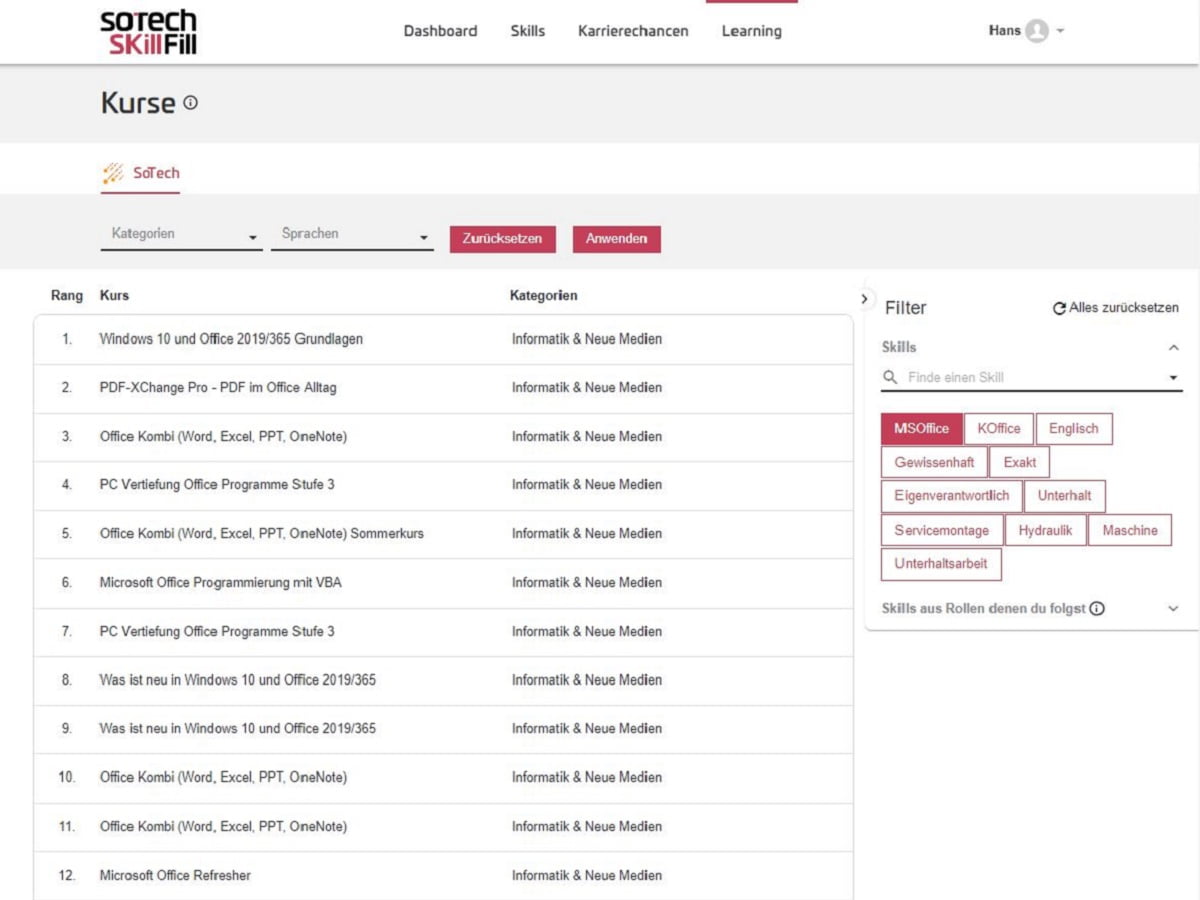Image resolution: width=1200 pixels, height=900 pixels.
Task: Go to the Dashboard menu item
Action: [x=440, y=31]
